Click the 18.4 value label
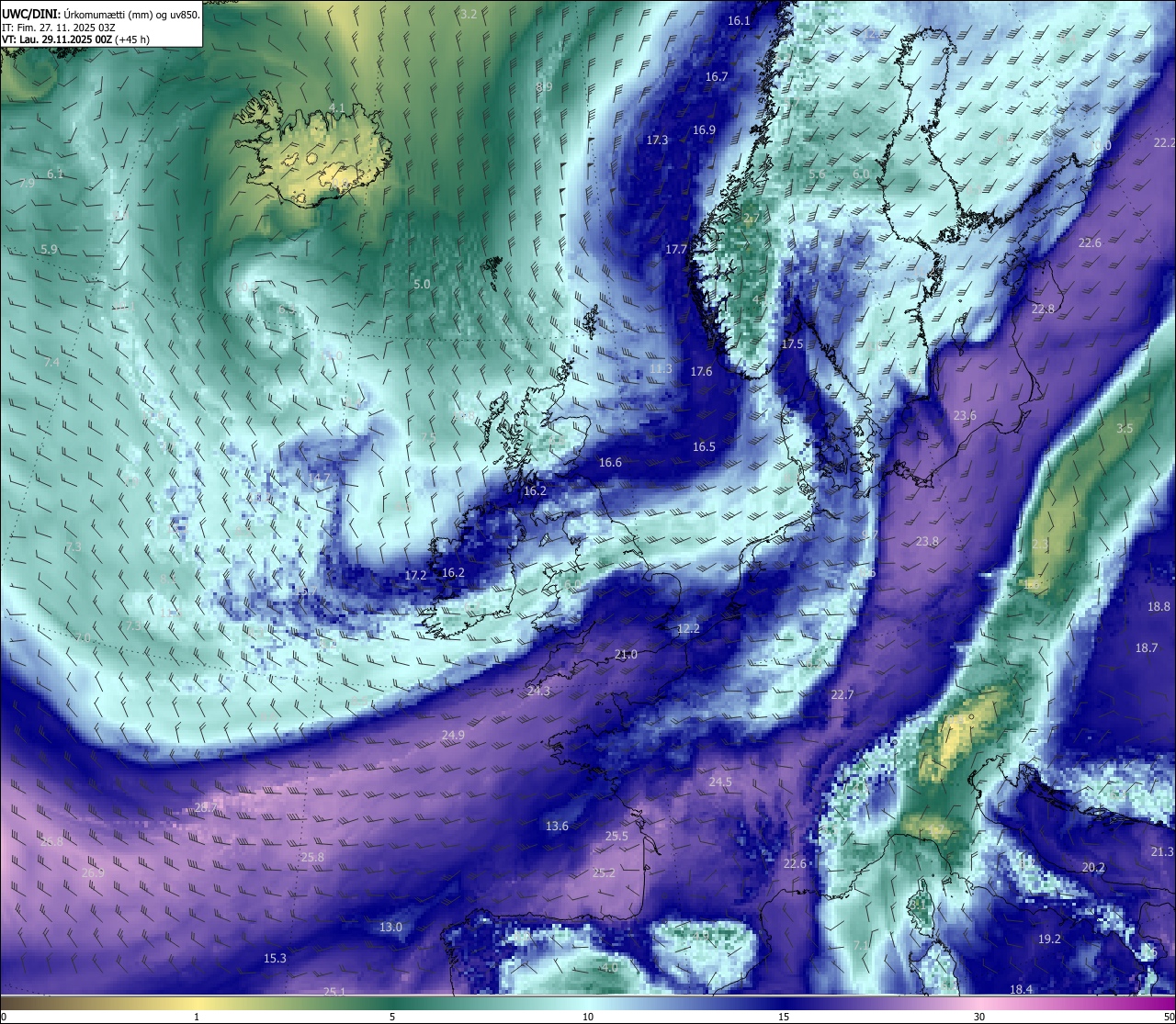 (x=1021, y=990)
